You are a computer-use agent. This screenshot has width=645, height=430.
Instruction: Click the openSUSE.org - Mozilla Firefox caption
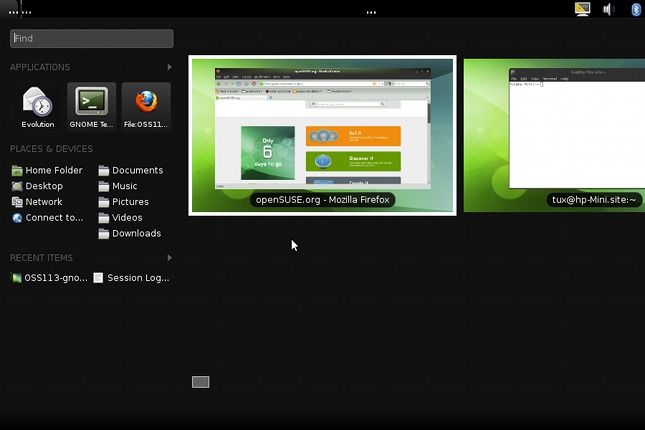[x=322, y=200]
